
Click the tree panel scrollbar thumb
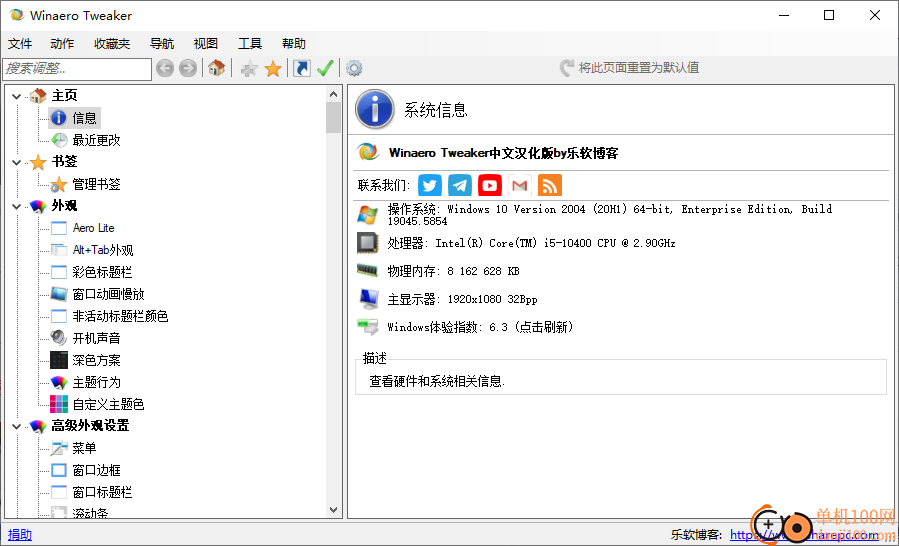(x=334, y=117)
